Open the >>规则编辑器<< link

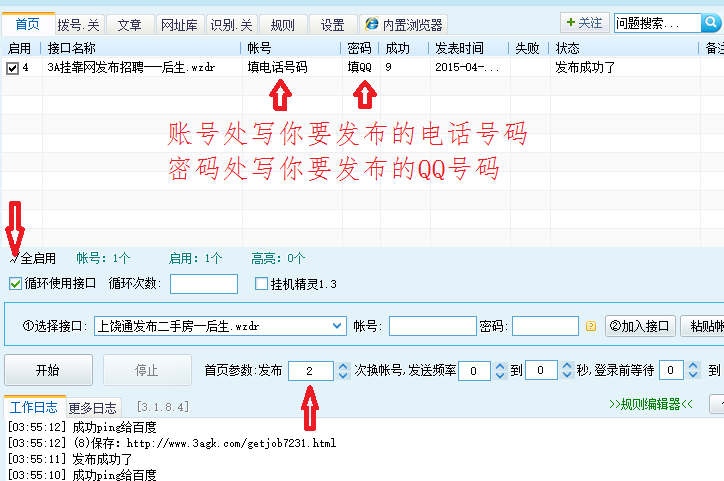(651, 404)
